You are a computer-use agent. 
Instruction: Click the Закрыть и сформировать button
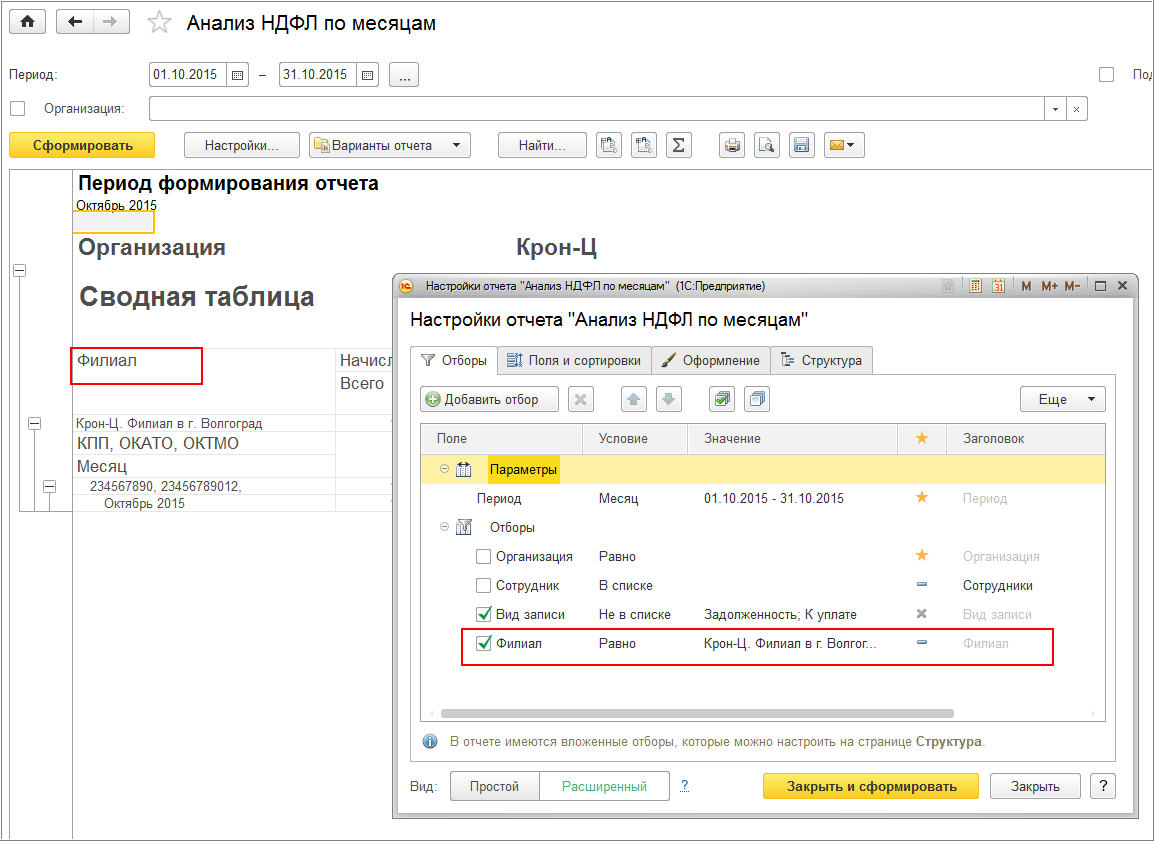click(x=870, y=786)
